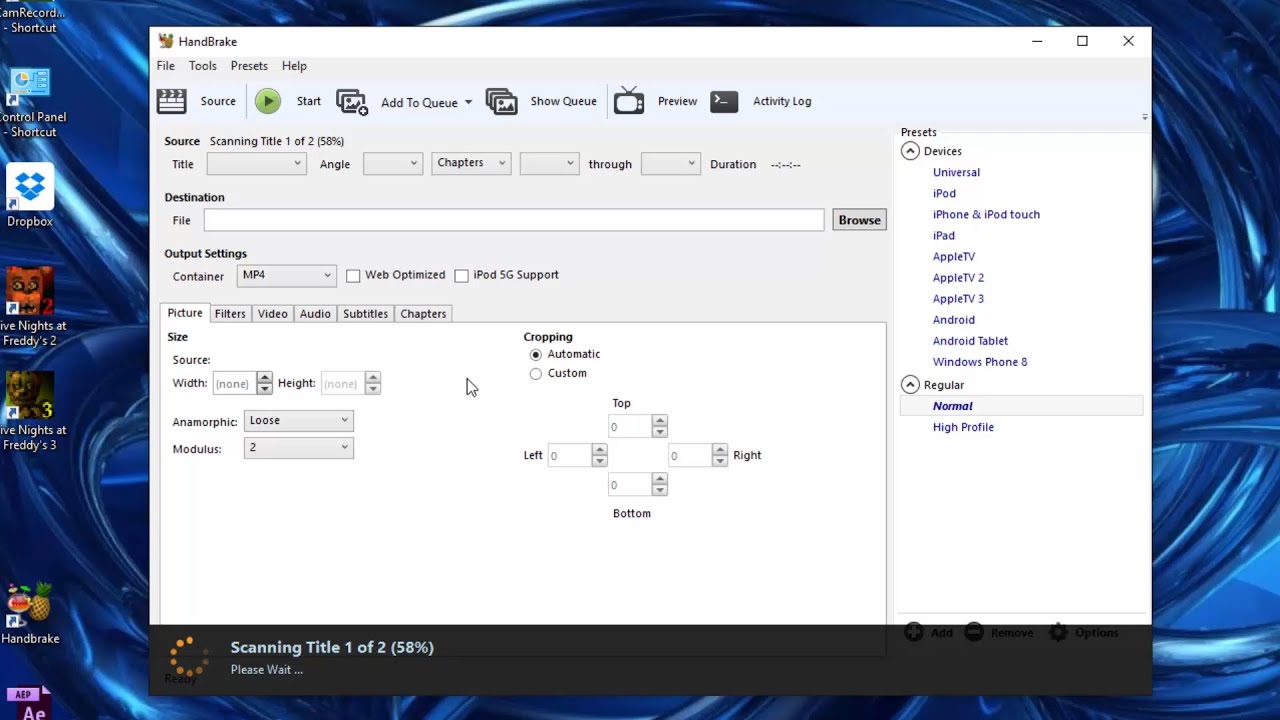This screenshot has width=1280, height=720.
Task: Click the Height stepper field
Action: [342, 384]
